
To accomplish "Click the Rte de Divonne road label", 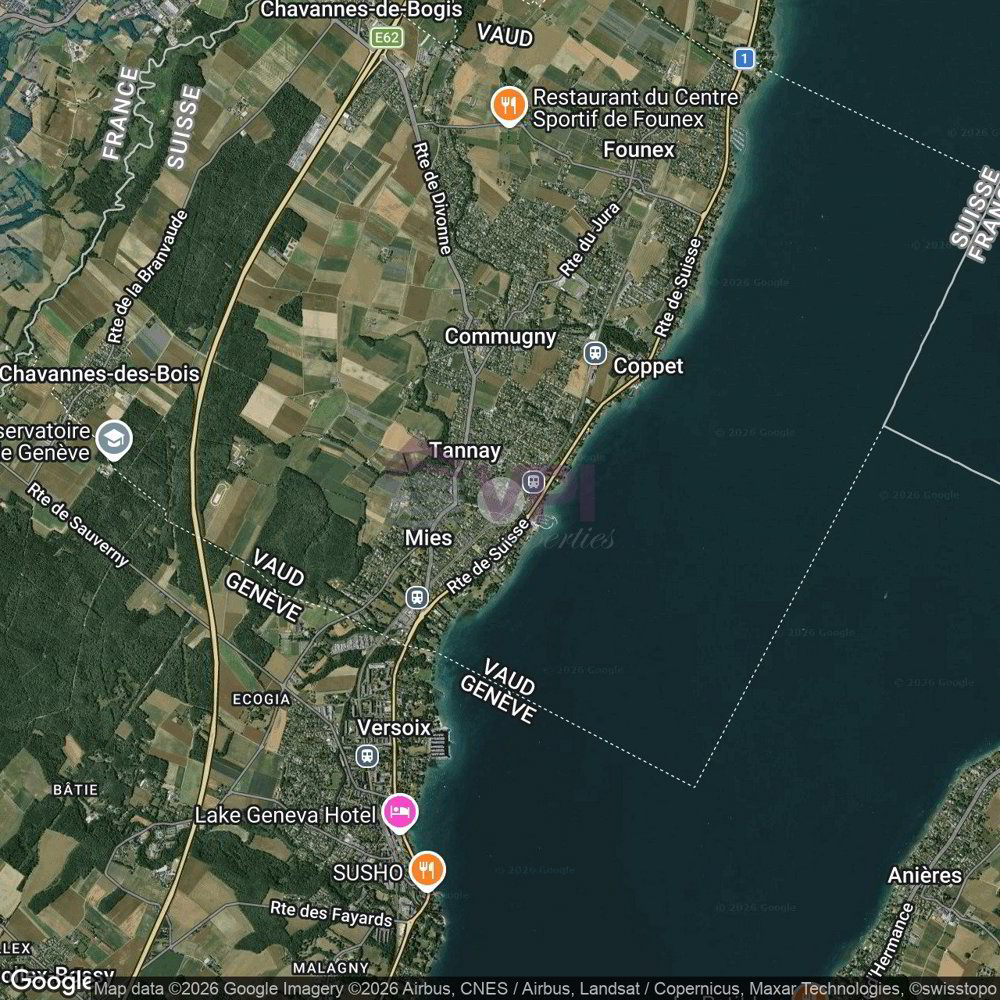I will tap(433, 199).
